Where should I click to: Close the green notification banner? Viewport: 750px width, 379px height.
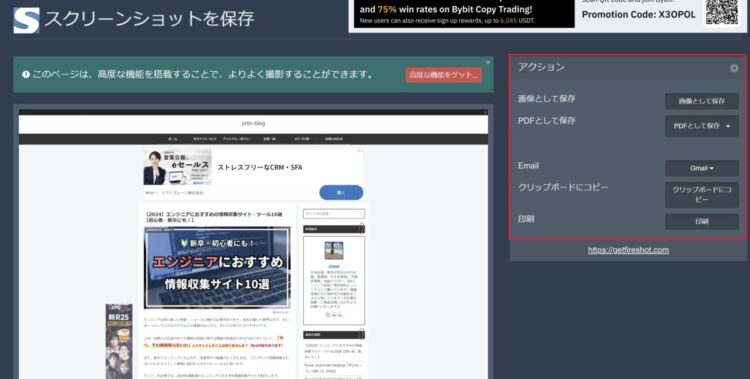488,62
